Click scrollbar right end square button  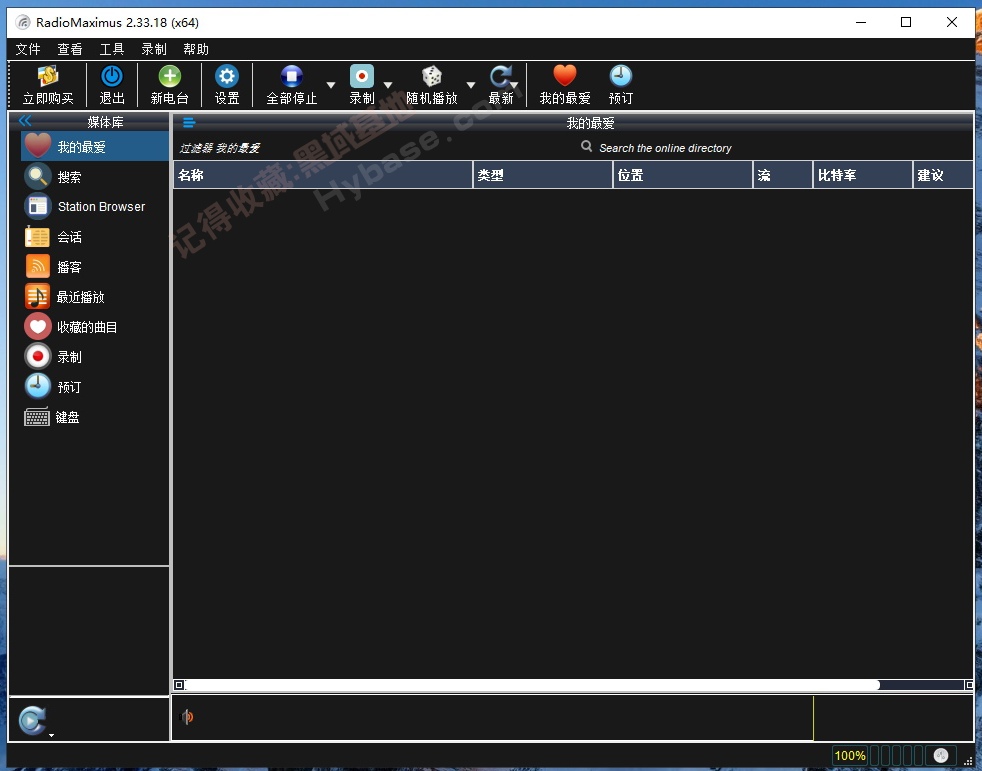pos(969,685)
